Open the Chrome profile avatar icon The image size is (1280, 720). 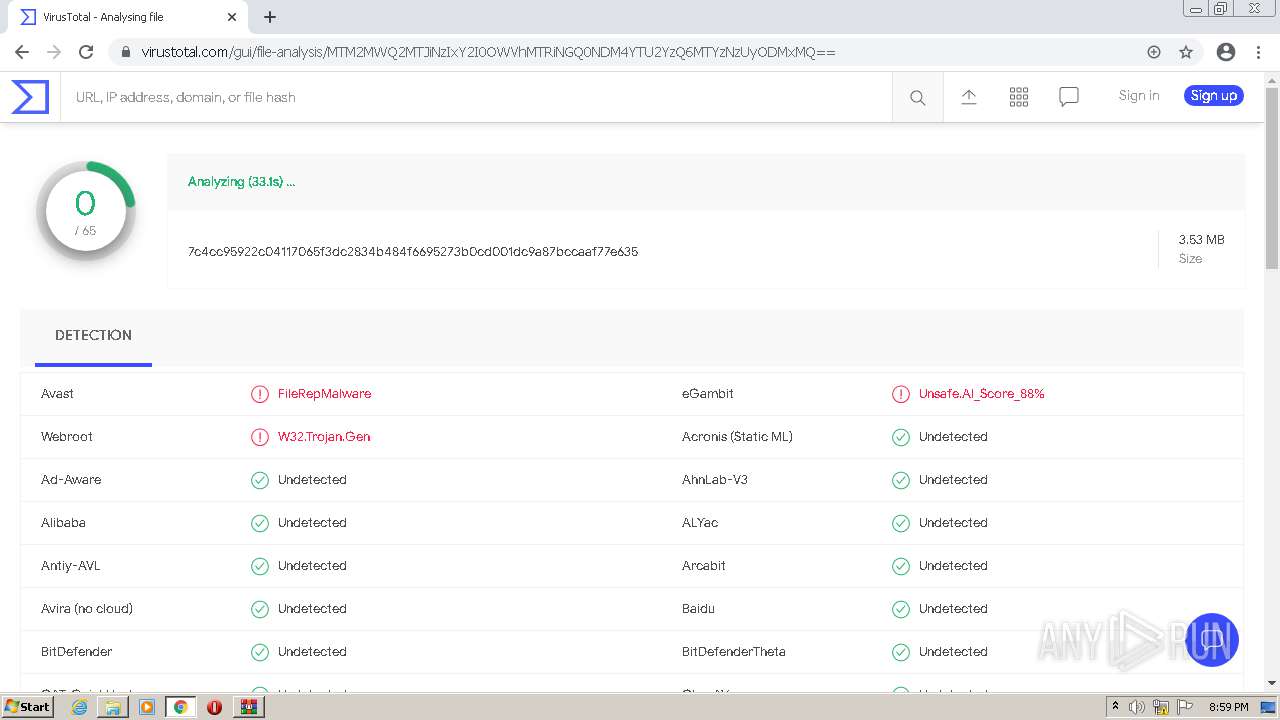(1226, 52)
